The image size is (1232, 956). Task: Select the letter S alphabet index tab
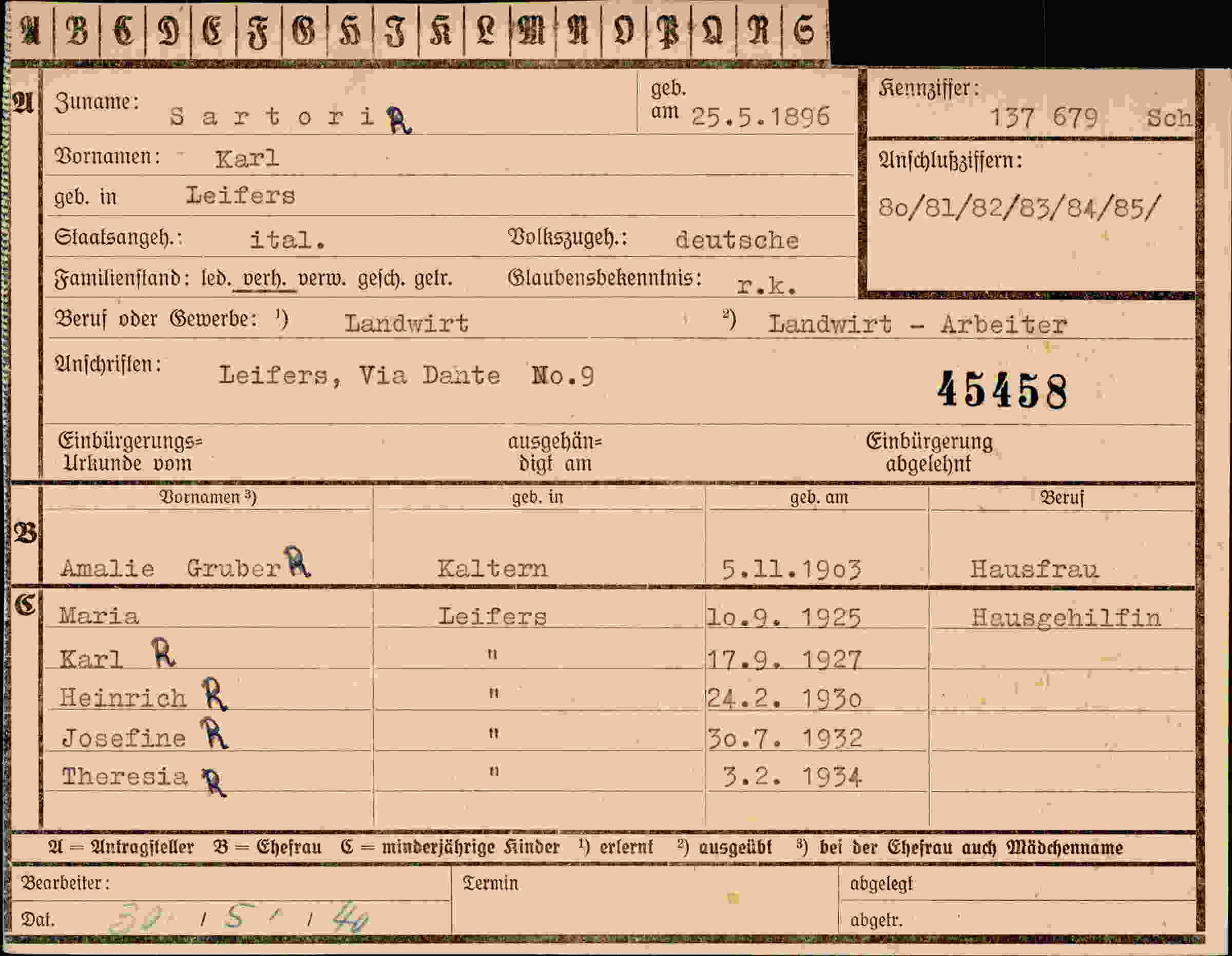[x=804, y=31]
